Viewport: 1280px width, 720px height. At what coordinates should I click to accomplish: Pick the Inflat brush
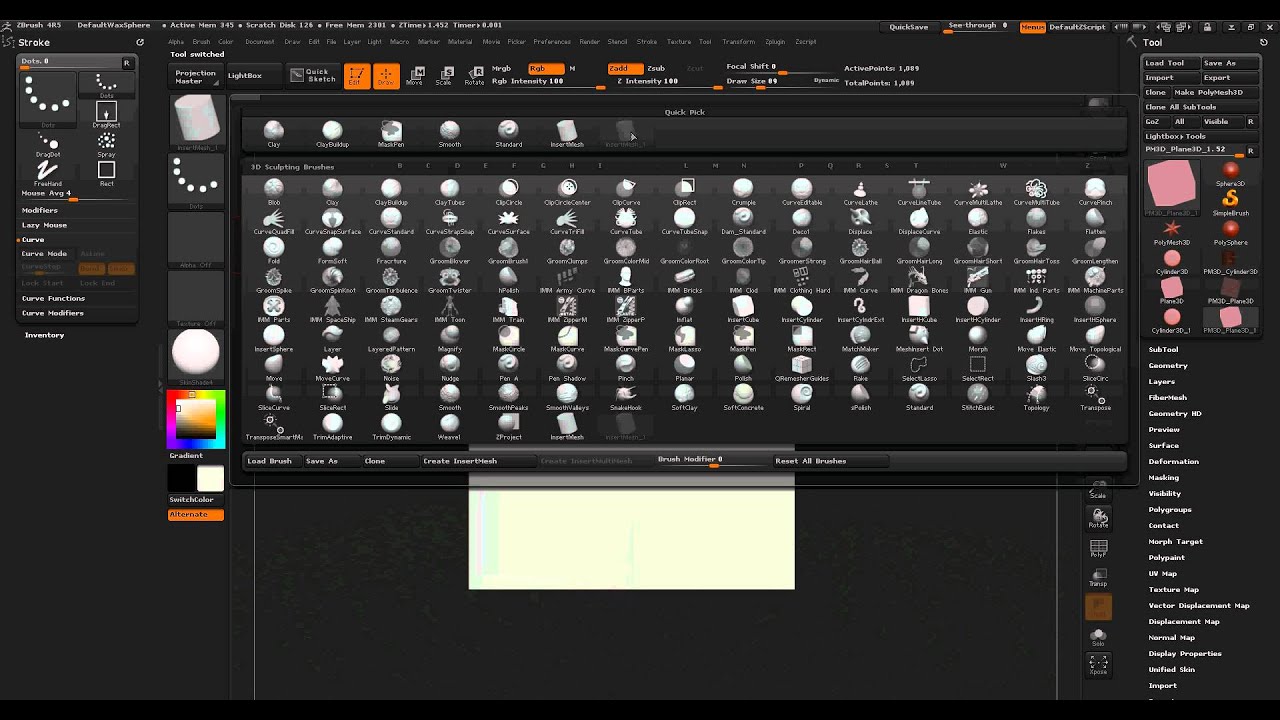point(684,308)
